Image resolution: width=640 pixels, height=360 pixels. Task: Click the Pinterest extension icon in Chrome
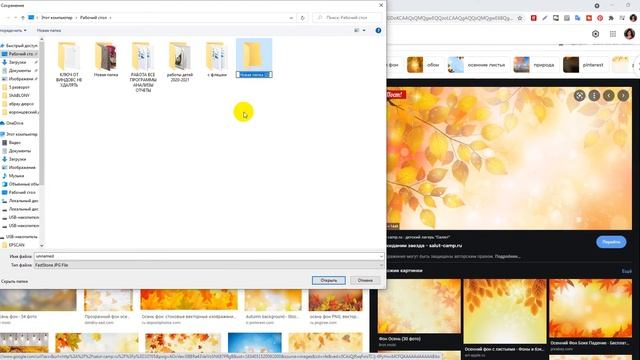pos(600,18)
